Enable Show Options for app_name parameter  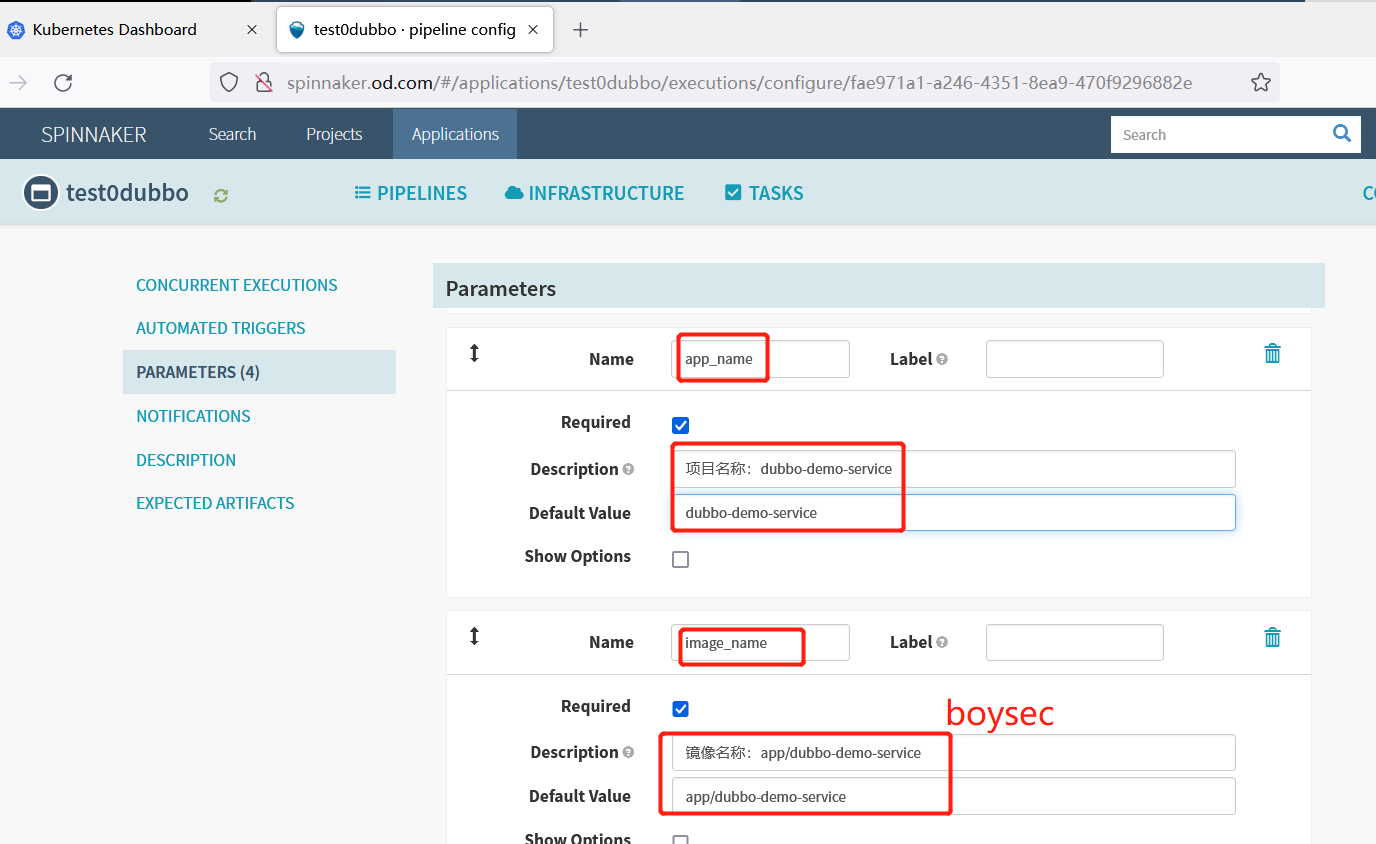click(x=681, y=559)
